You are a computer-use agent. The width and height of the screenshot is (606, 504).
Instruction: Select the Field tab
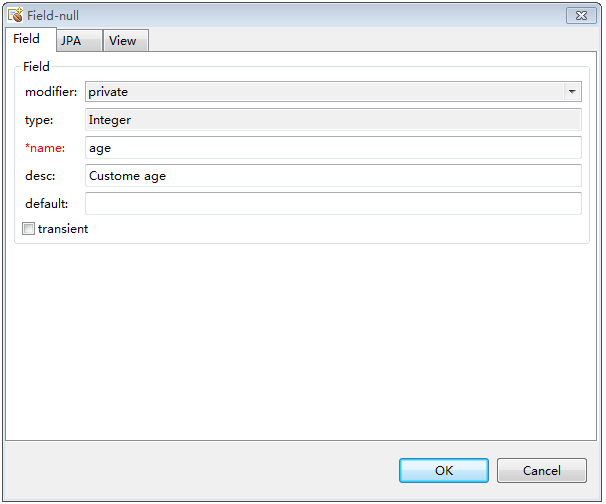27,39
